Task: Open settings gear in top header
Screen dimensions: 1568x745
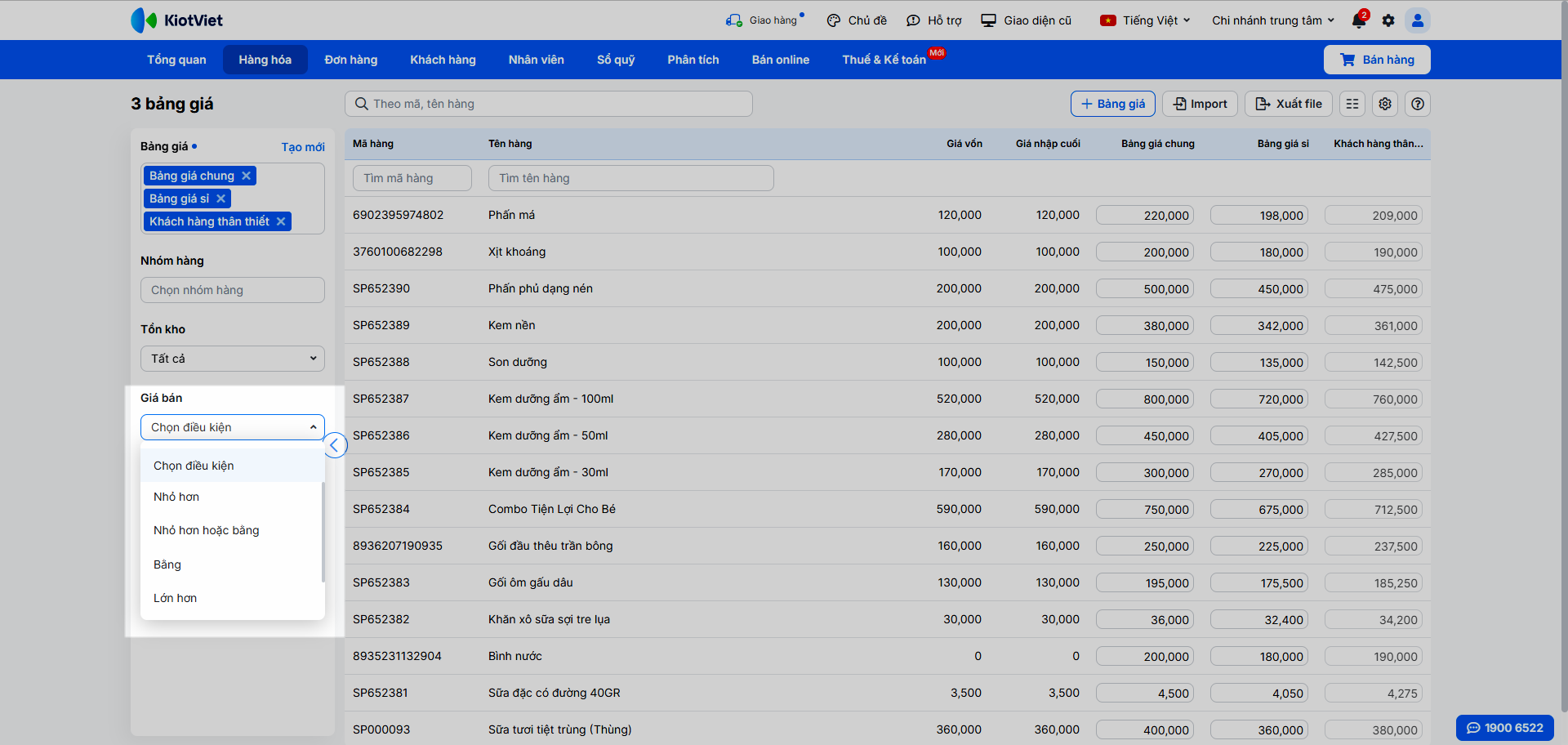Action: (1388, 20)
